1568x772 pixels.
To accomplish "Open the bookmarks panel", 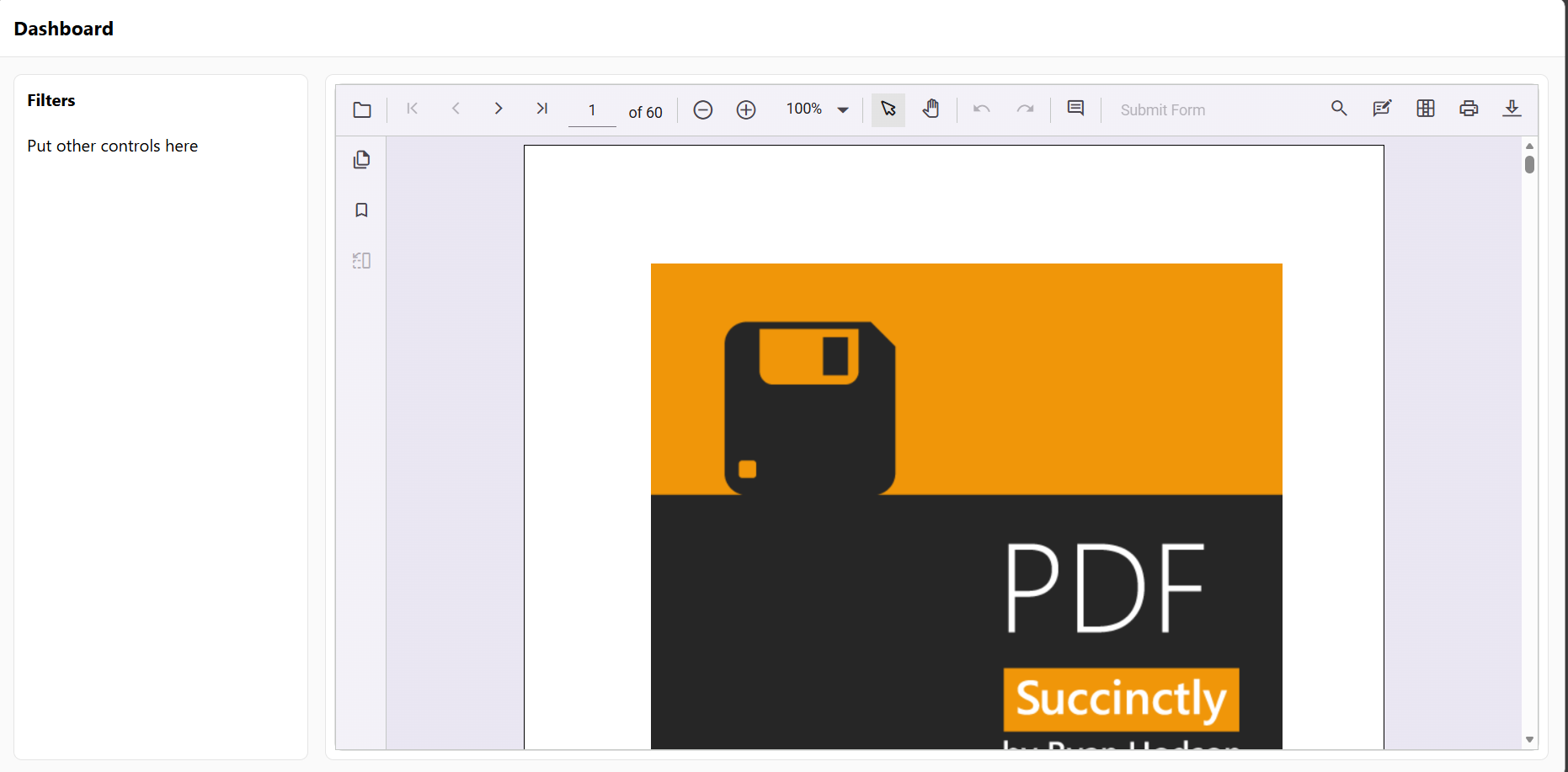I will point(361,210).
